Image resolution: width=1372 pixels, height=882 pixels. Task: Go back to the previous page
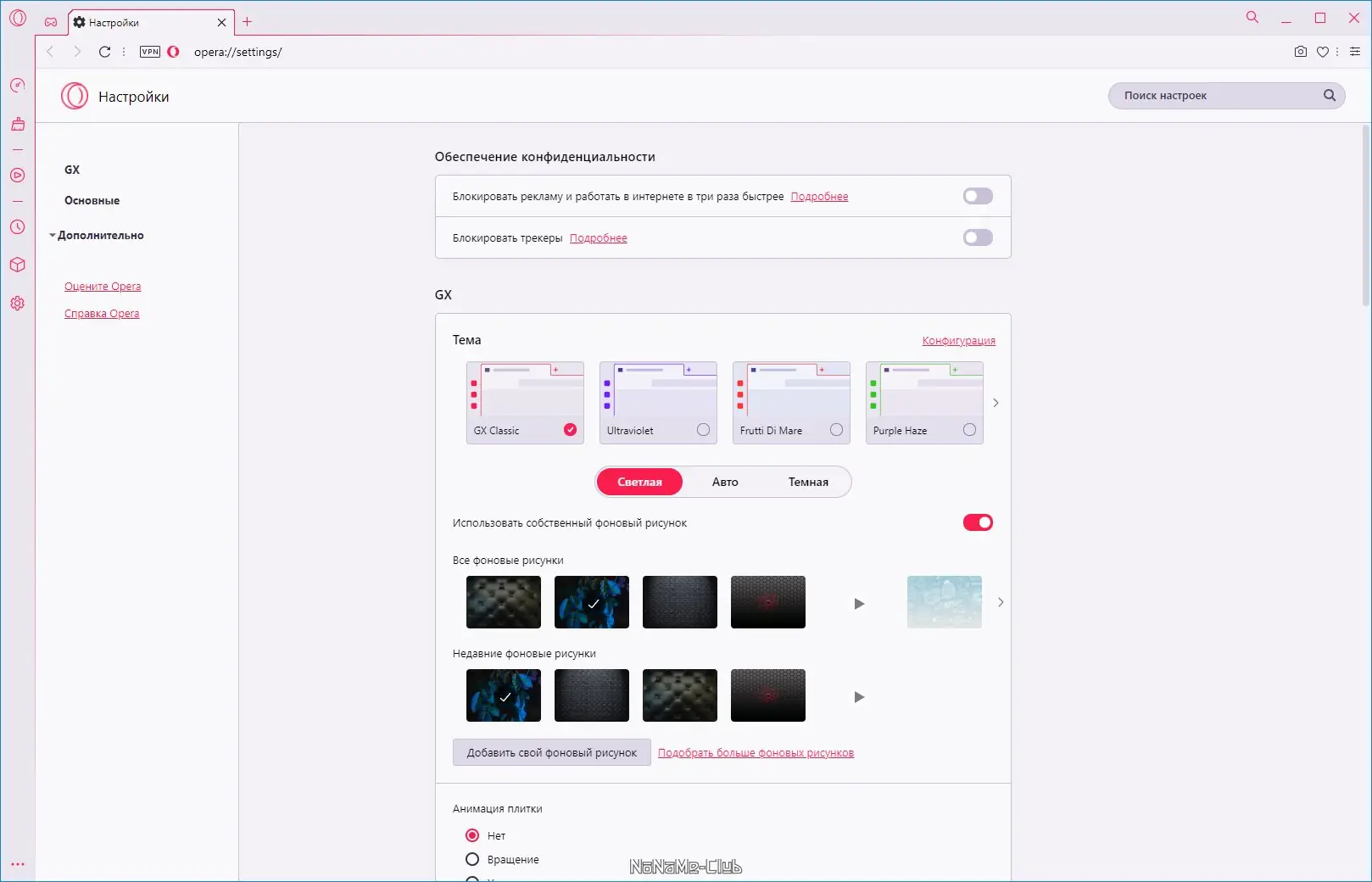click(50, 52)
